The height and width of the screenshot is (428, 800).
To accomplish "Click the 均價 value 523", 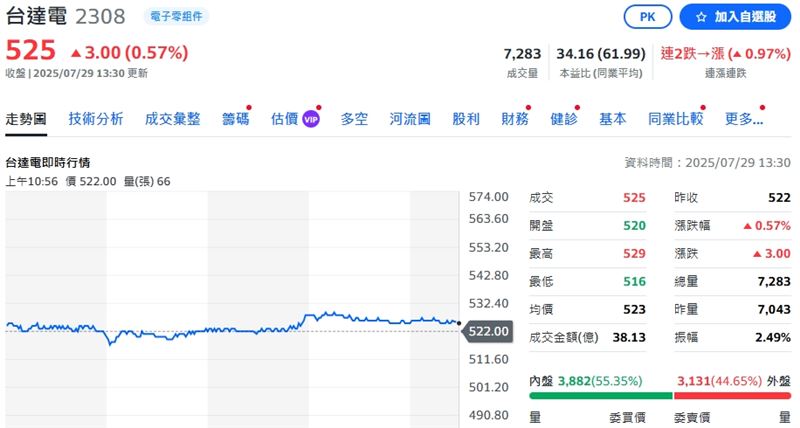I will [634, 310].
